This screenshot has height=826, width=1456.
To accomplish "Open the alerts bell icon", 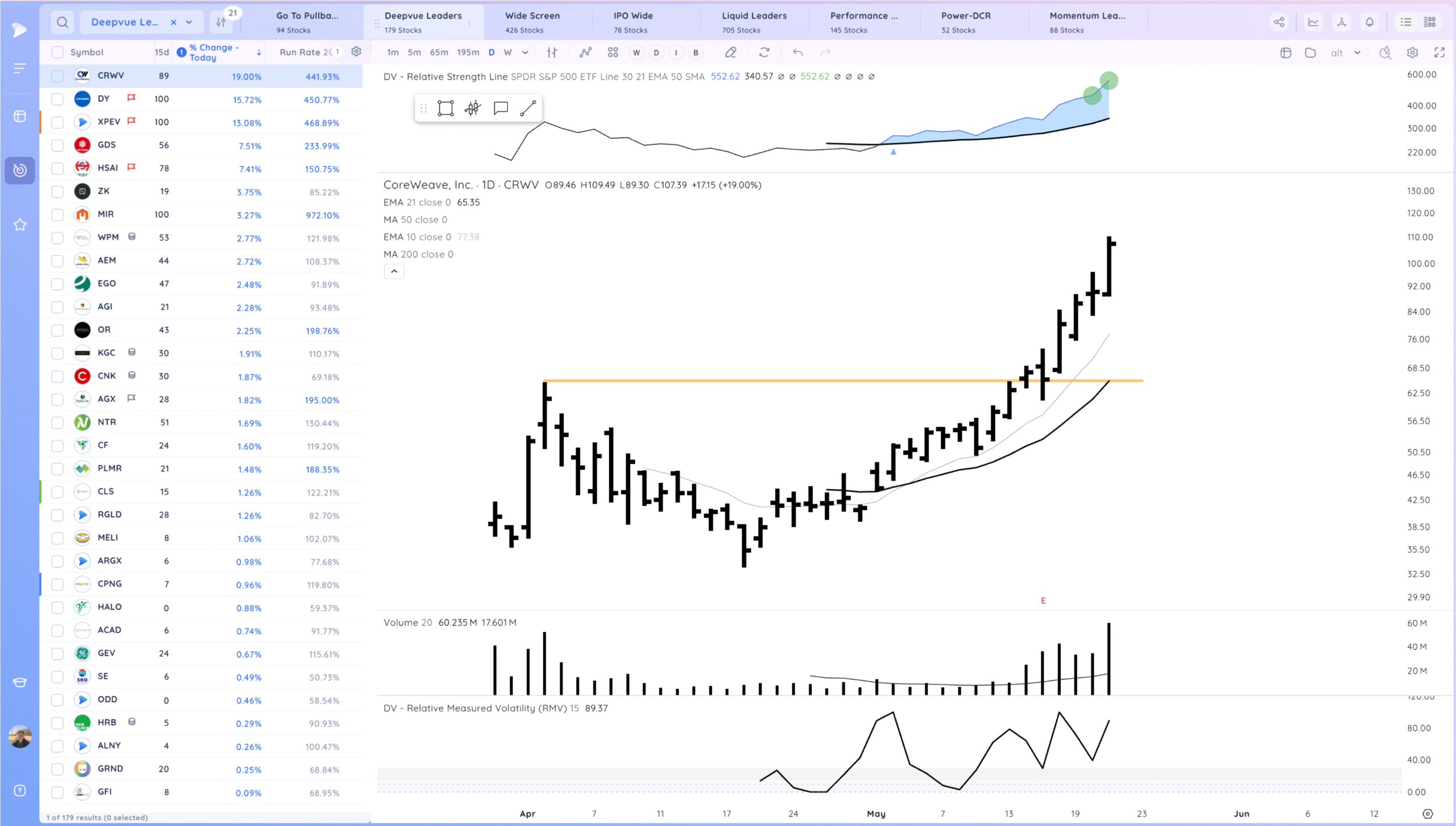I will point(1370,22).
